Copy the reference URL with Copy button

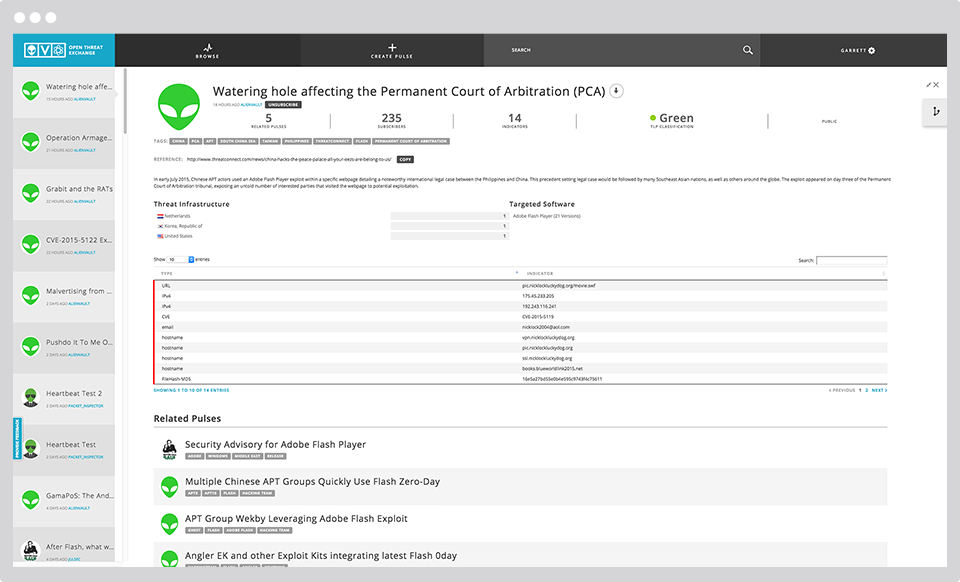(405, 159)
